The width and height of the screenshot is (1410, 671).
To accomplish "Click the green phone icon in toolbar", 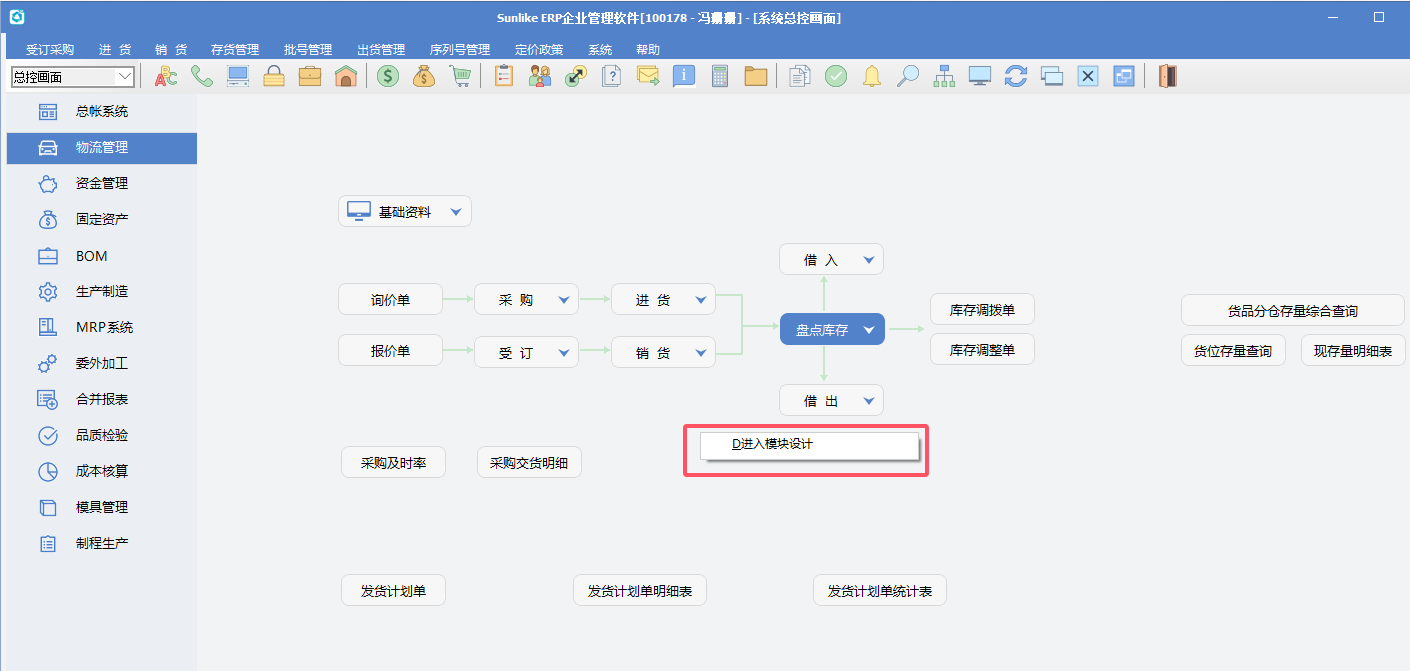I will pos(202,76).
